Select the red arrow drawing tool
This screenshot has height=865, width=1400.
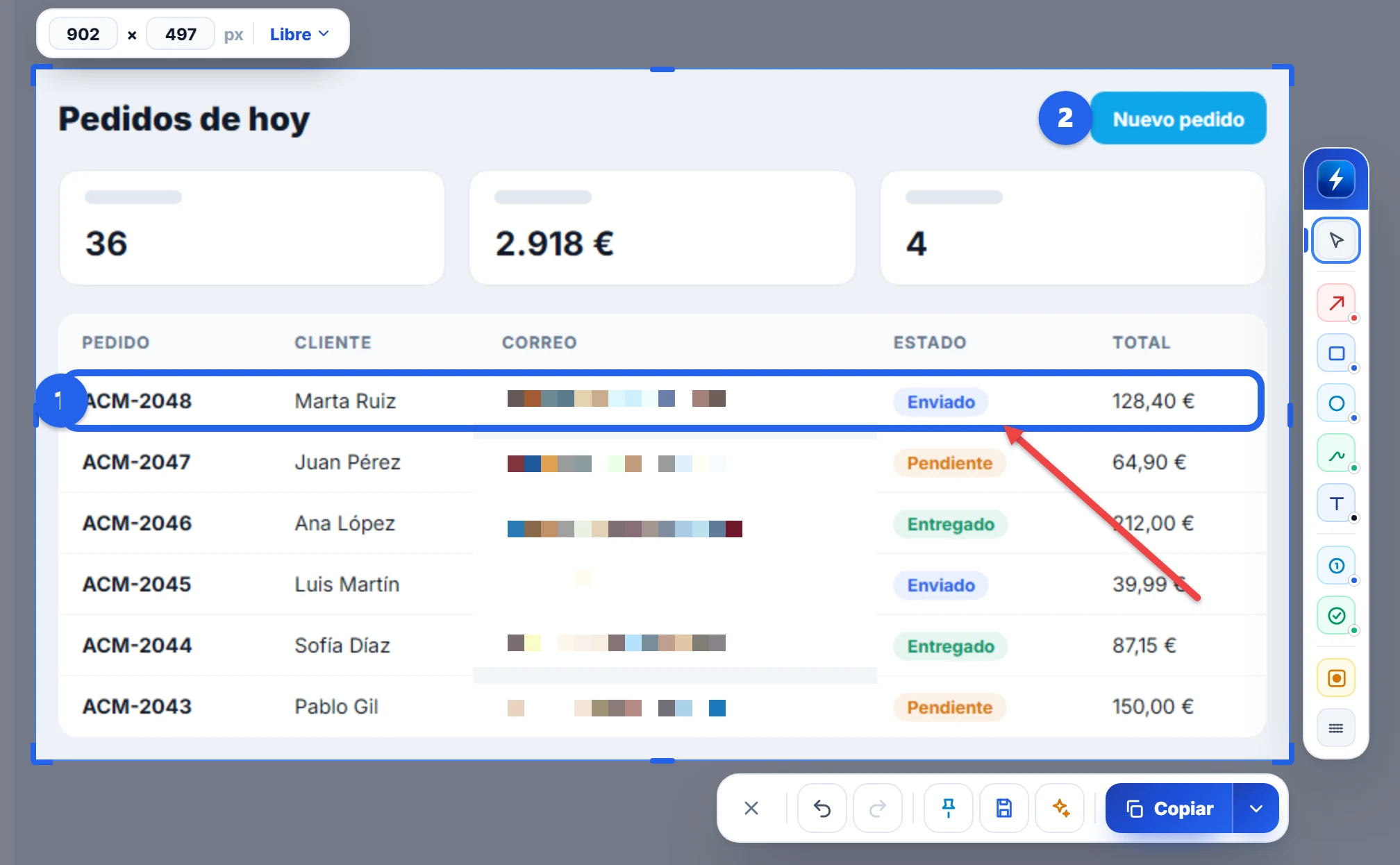1335,303
